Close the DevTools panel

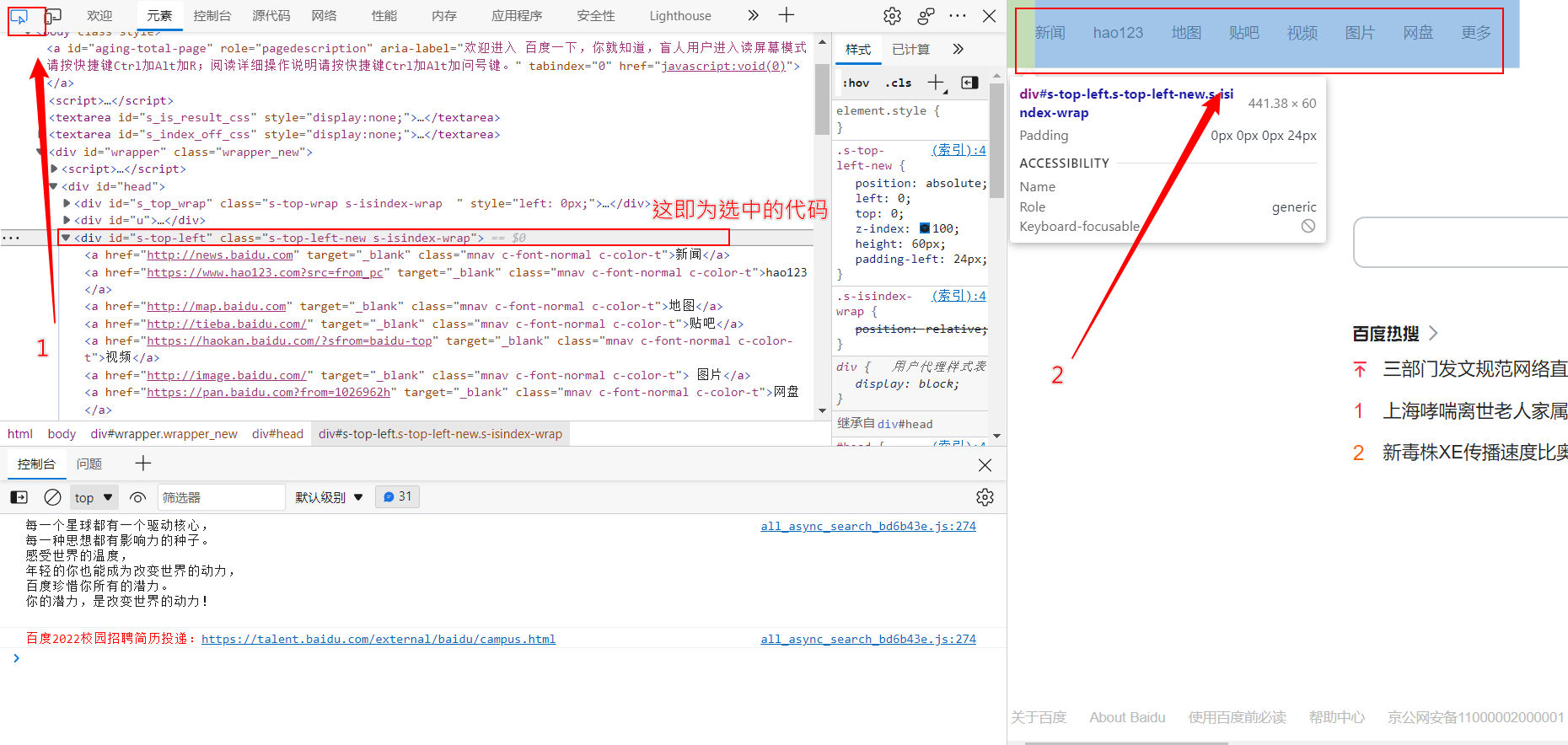coord(990,16)
